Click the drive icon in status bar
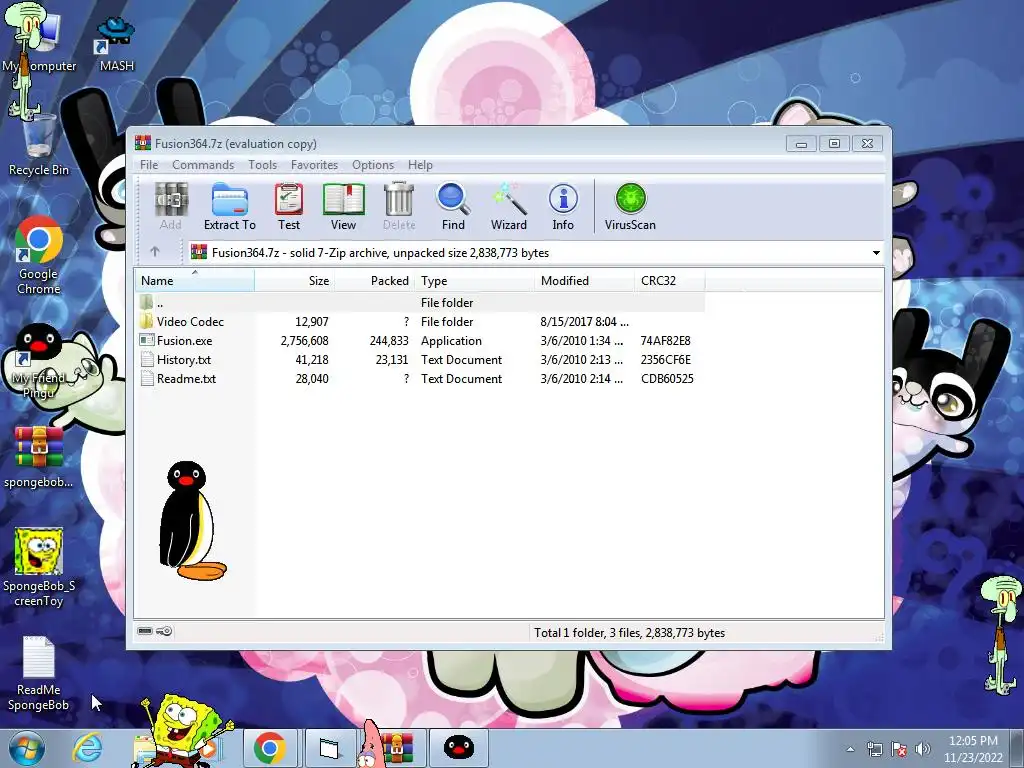 145,631
